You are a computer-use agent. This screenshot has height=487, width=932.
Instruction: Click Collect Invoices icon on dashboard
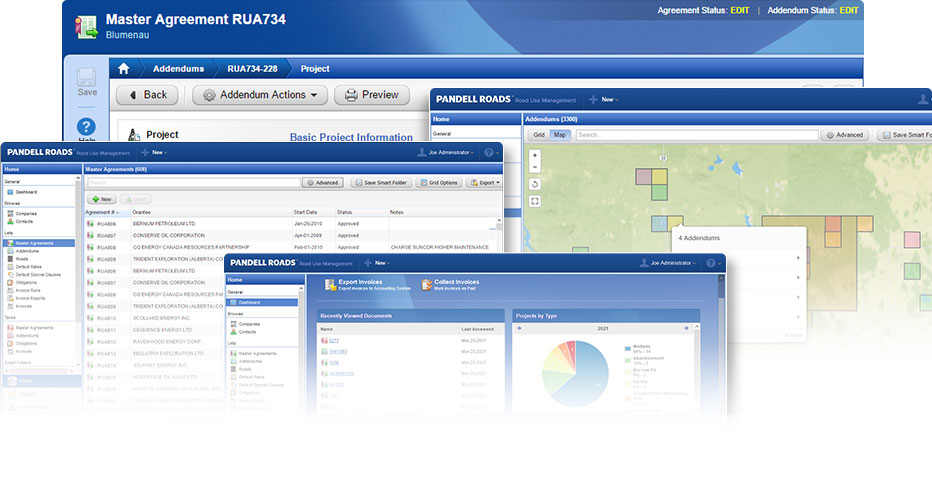pyautogui.click(x=427, y=285)
